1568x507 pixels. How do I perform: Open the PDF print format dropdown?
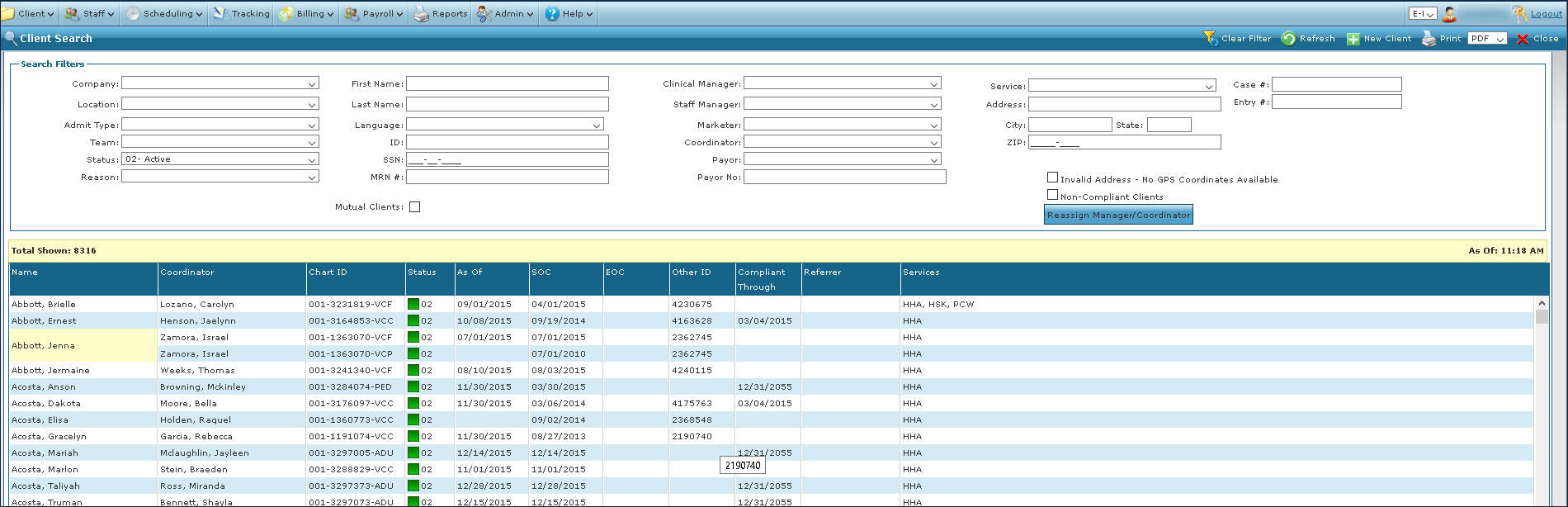tap(1487, 39)
